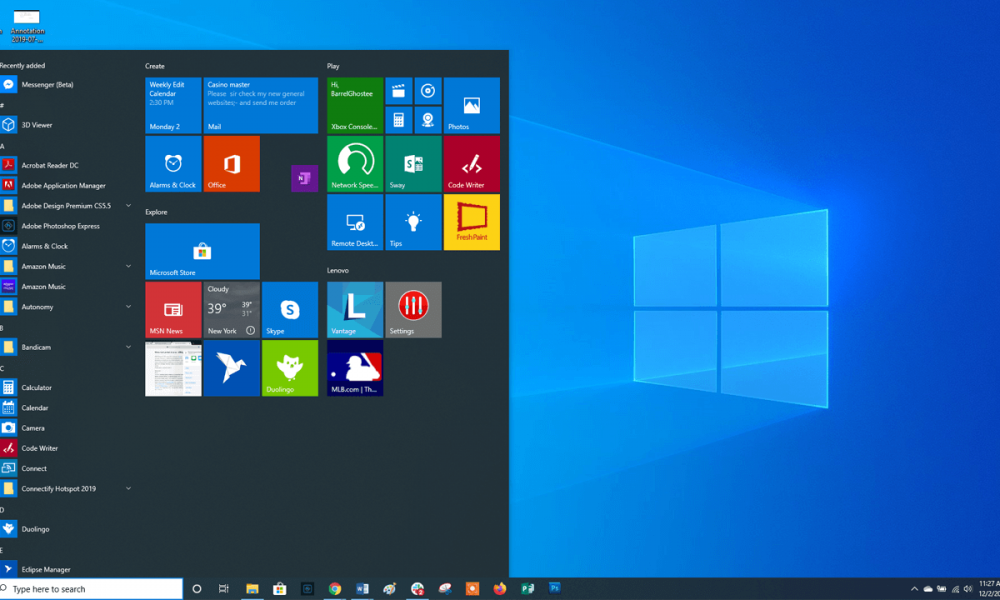1000x600 pixels.
Task: Open Microsoft Word from the taskbar
Action: 362,589
